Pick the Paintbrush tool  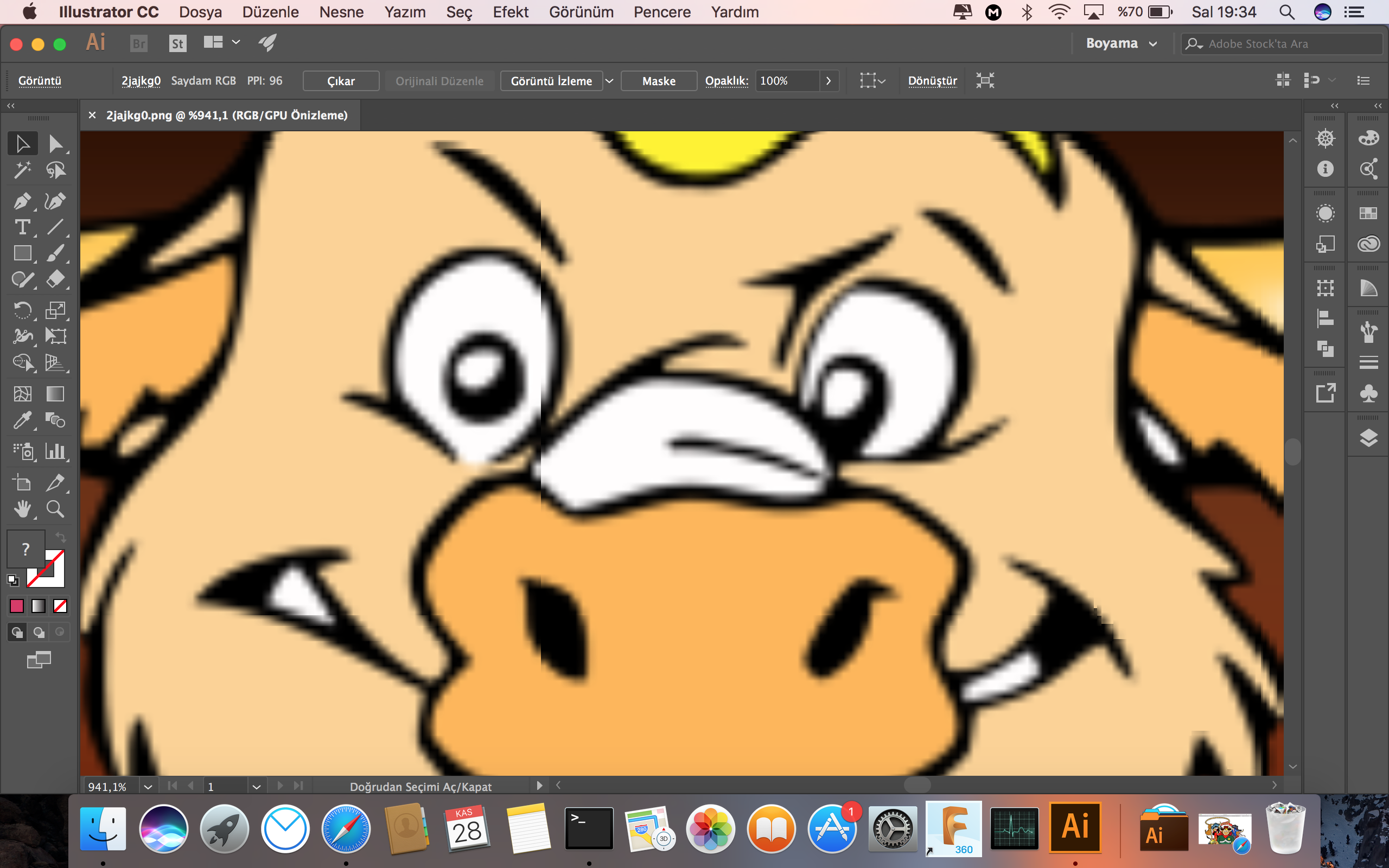56,253
